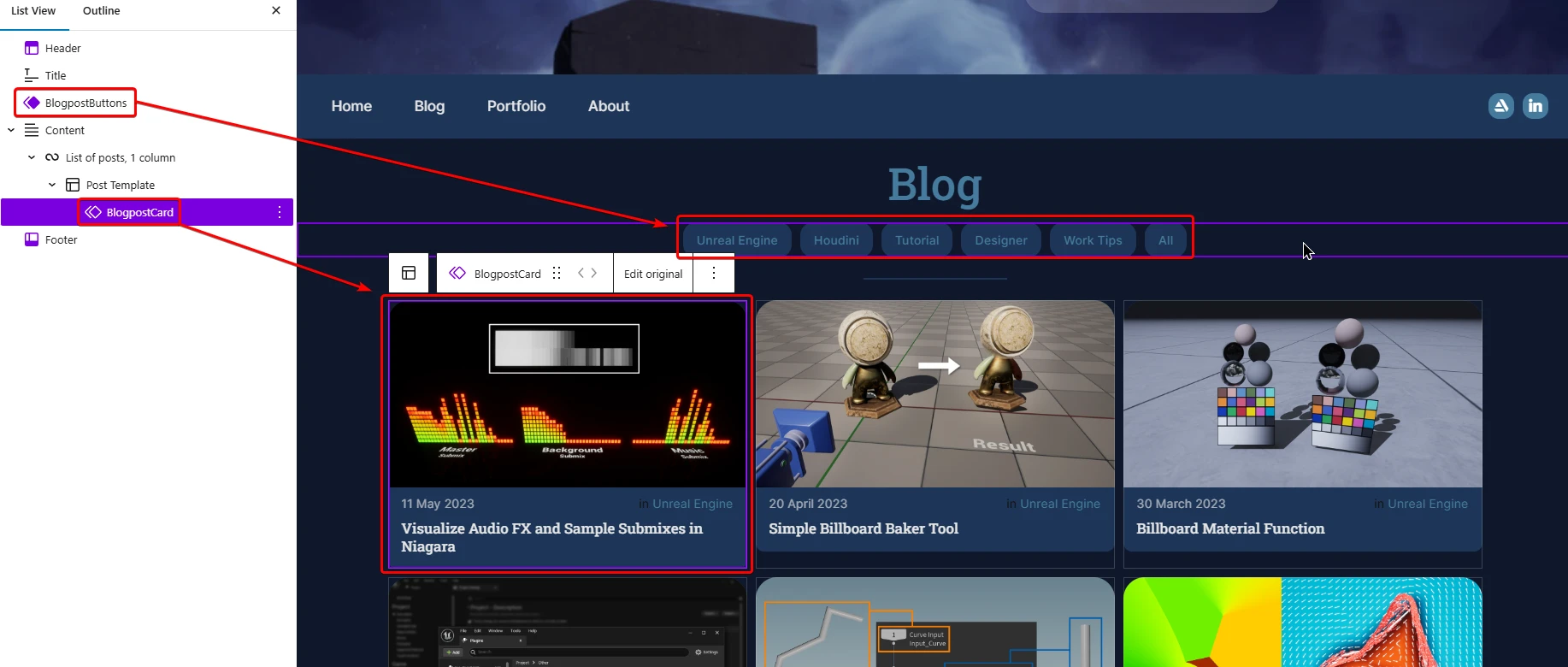Open Billboard Material Function post title

pos(1230,528)
